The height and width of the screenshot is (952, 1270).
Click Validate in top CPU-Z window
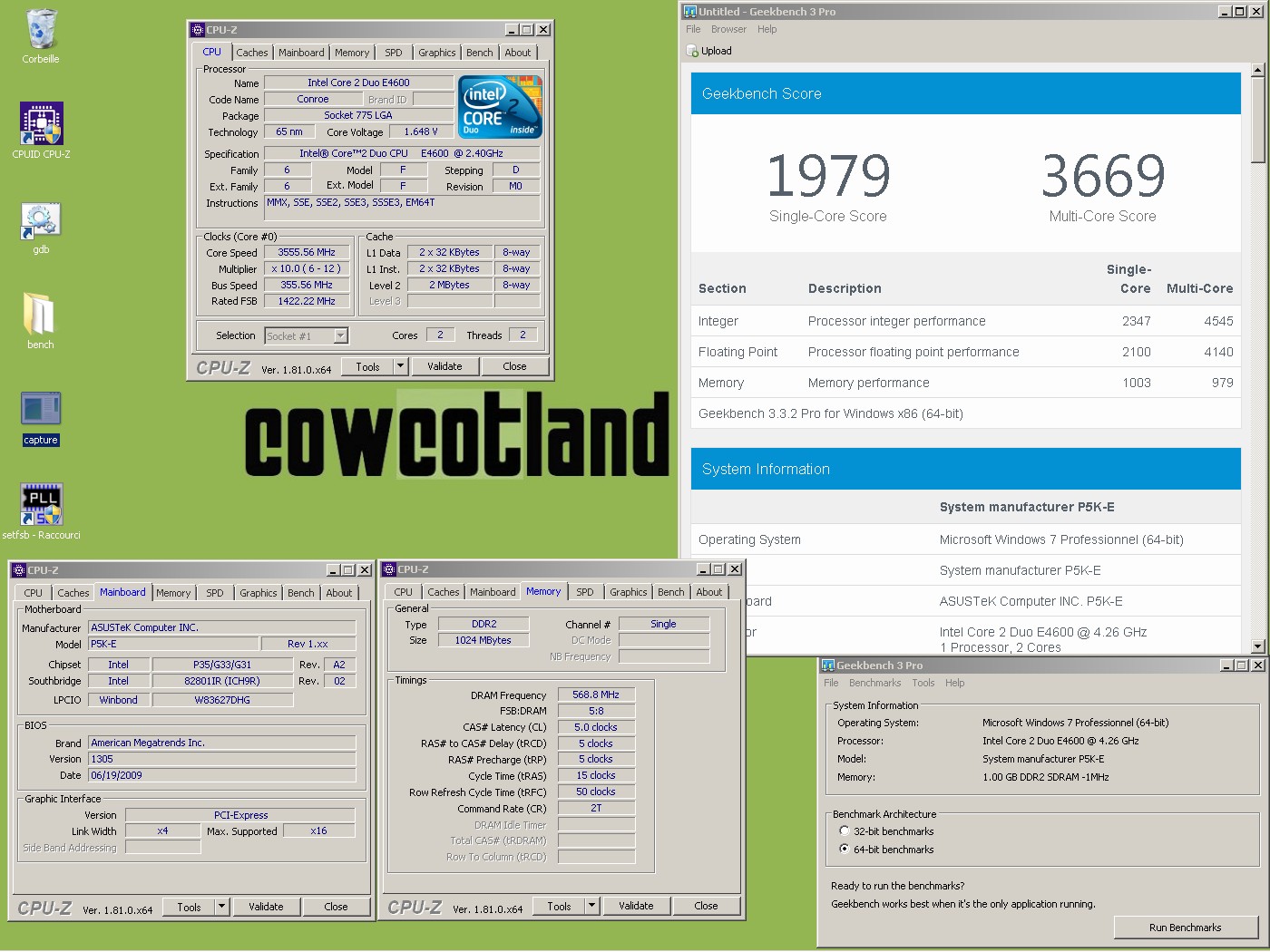point(444,366)
